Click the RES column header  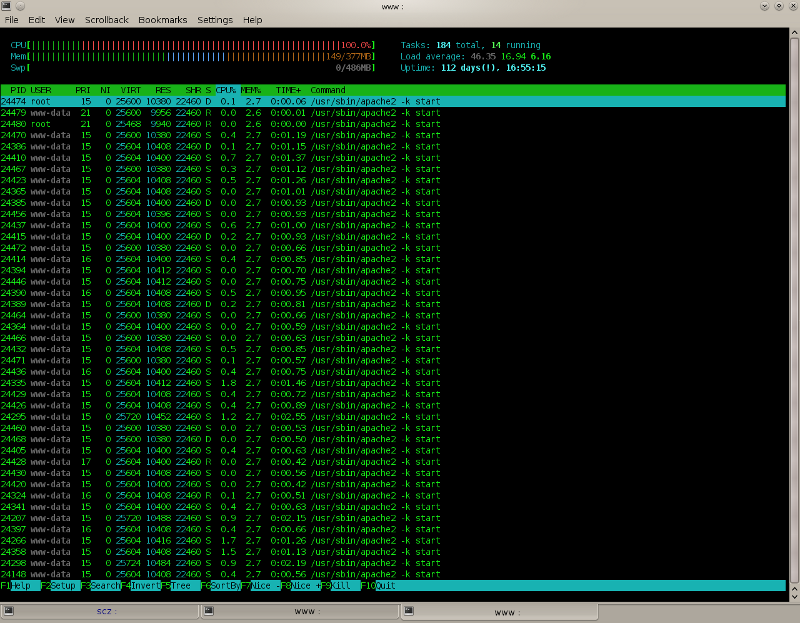click(163, 90)
